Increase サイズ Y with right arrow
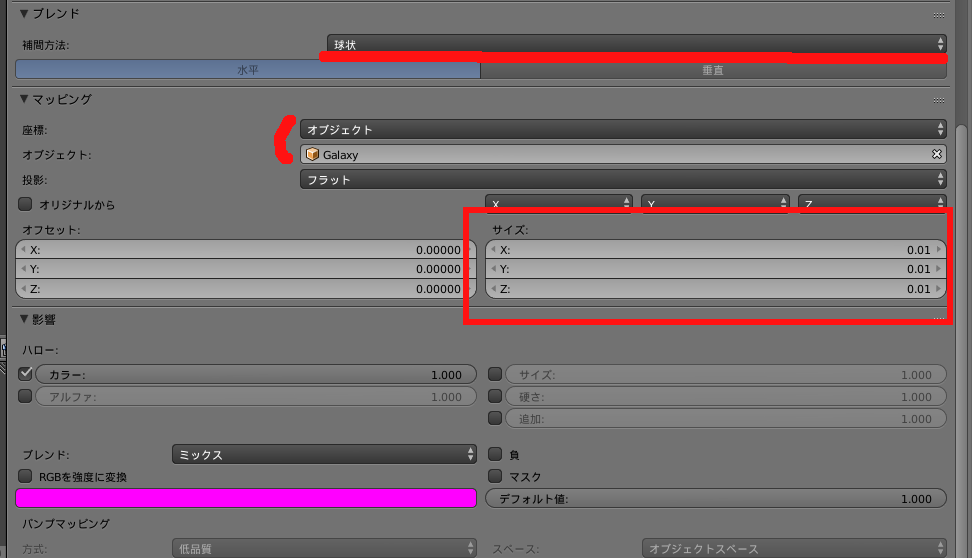 tap(939, 268)
